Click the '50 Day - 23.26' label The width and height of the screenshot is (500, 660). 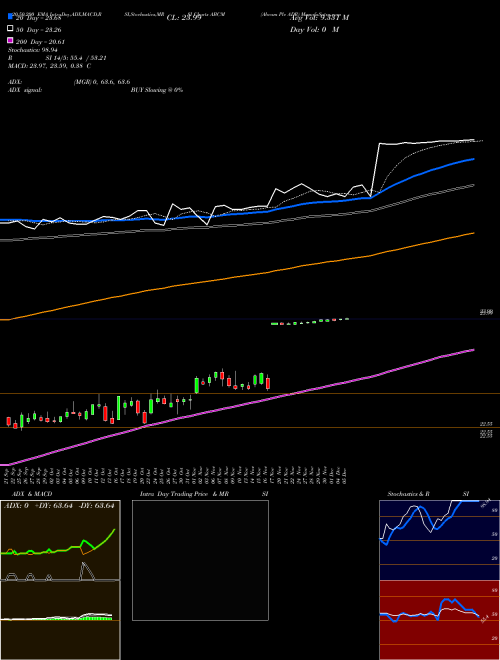[x=38, y=30]
